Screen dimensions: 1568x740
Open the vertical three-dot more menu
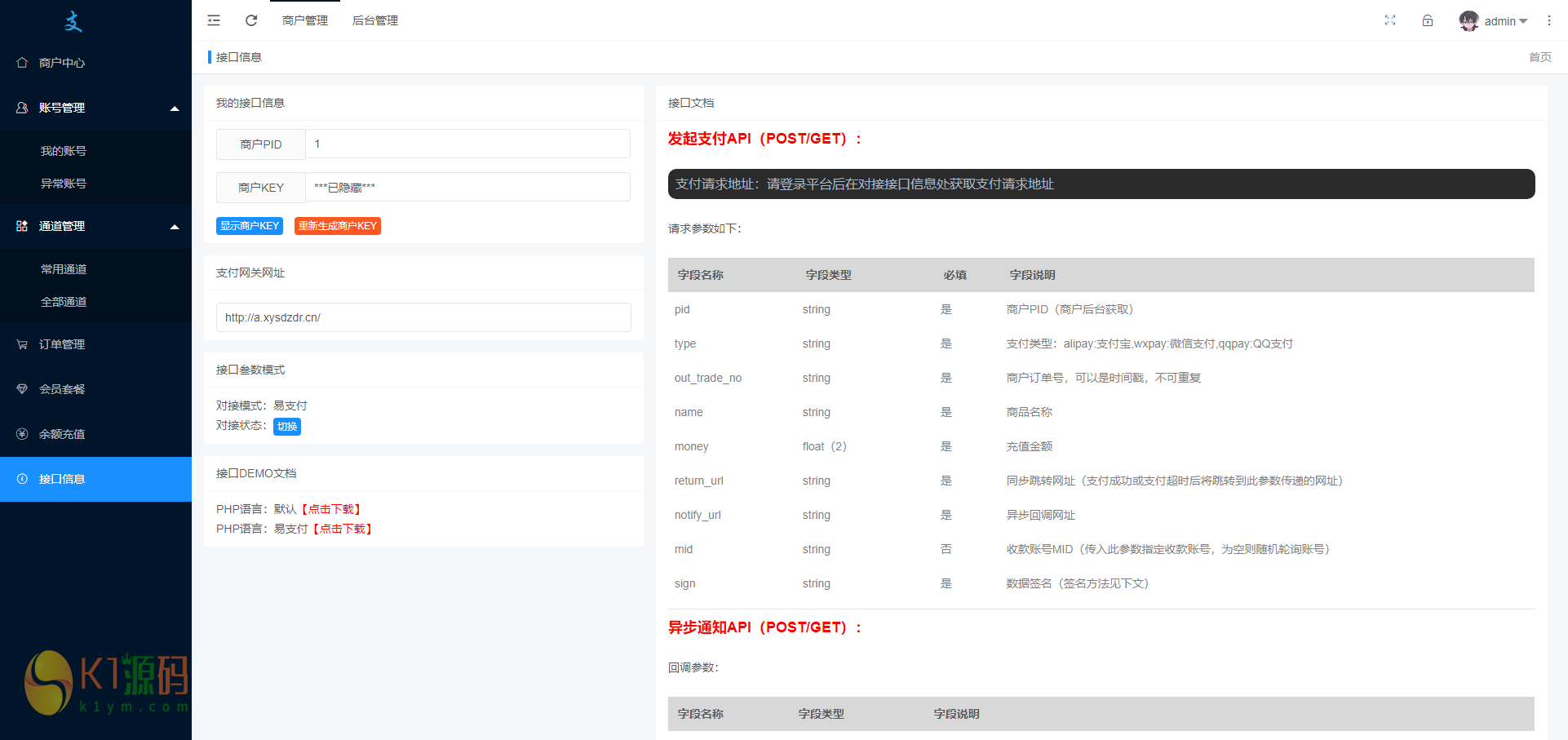[x=1549, y=20]
